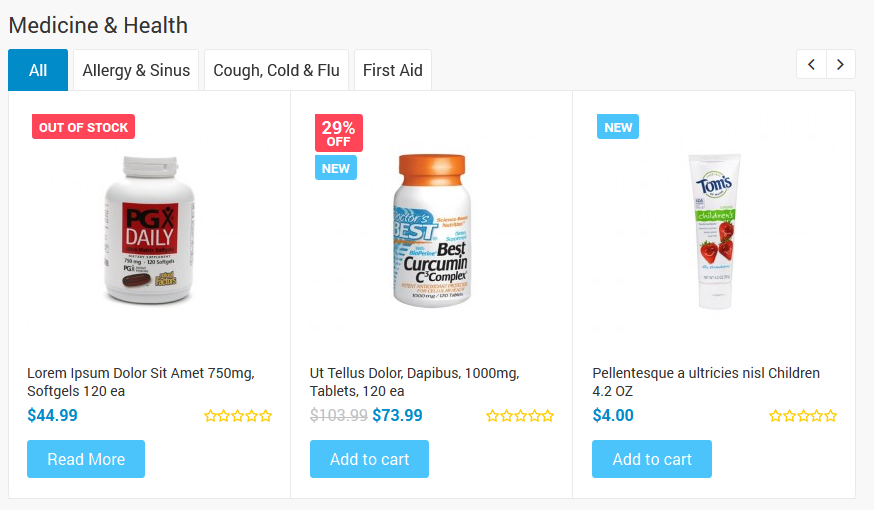The width and height of the screenshot is (874, 510).
Task: Add $4.00 children's product to cart
Action: [652, 459]
